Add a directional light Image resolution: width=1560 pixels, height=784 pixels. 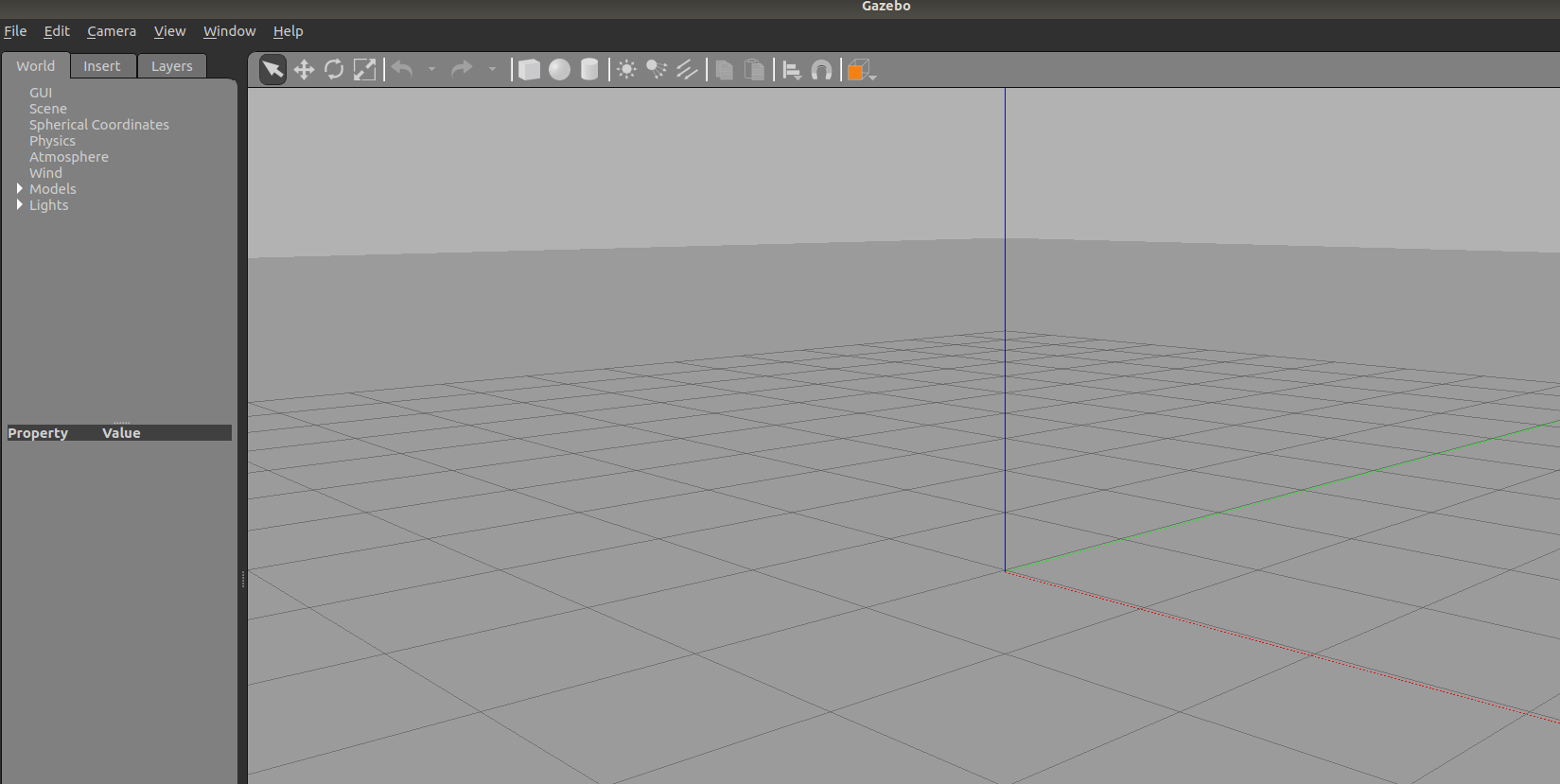[687, 70]
